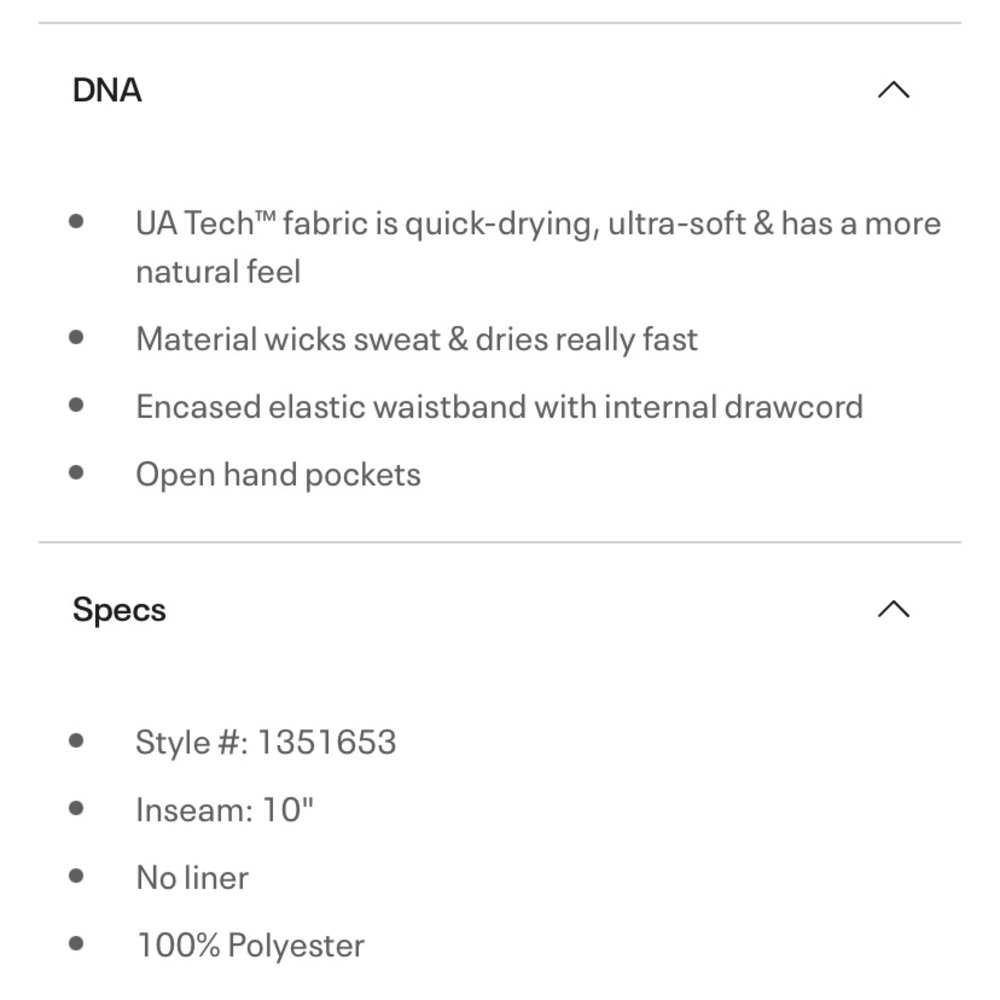Click the Specs section heading
This screenshot has width=1000, height=1000.
[x=119, y=610]
